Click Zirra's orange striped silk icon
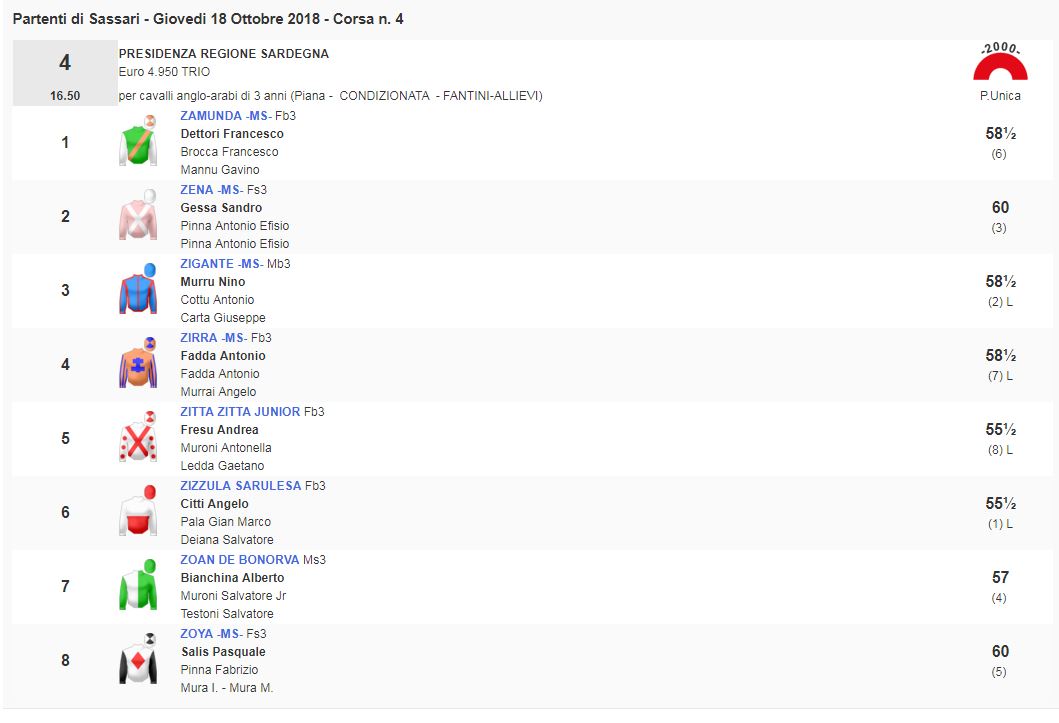1059x723 pixels. 137,364
